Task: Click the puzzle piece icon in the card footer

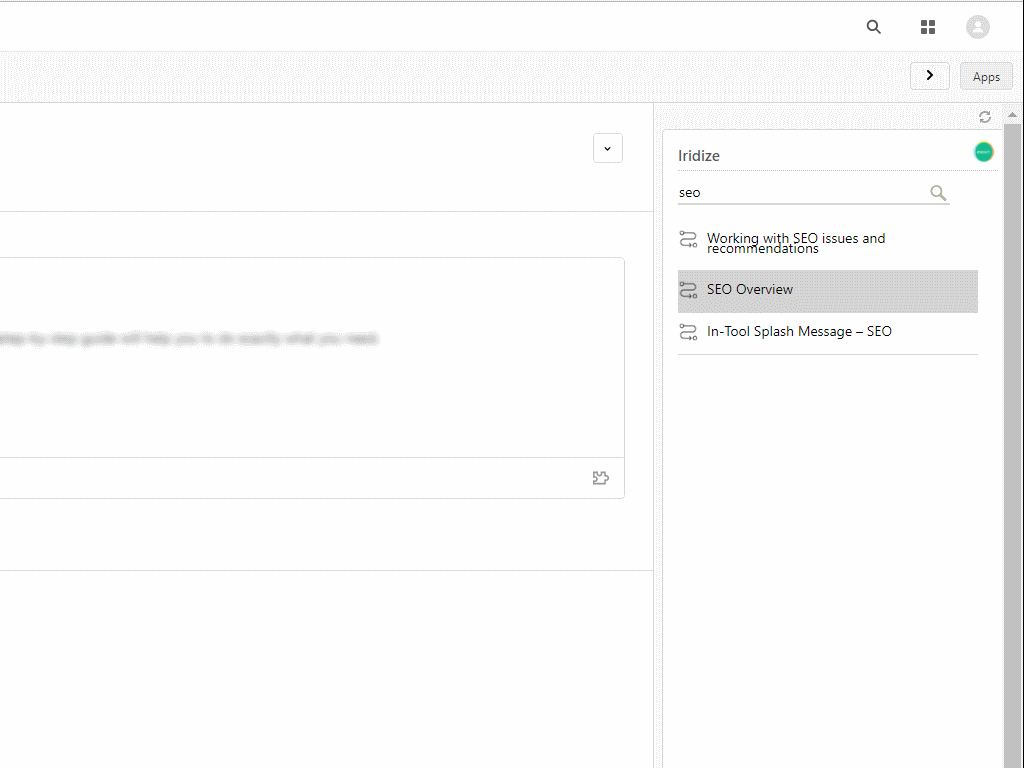Action: point(601,478)
